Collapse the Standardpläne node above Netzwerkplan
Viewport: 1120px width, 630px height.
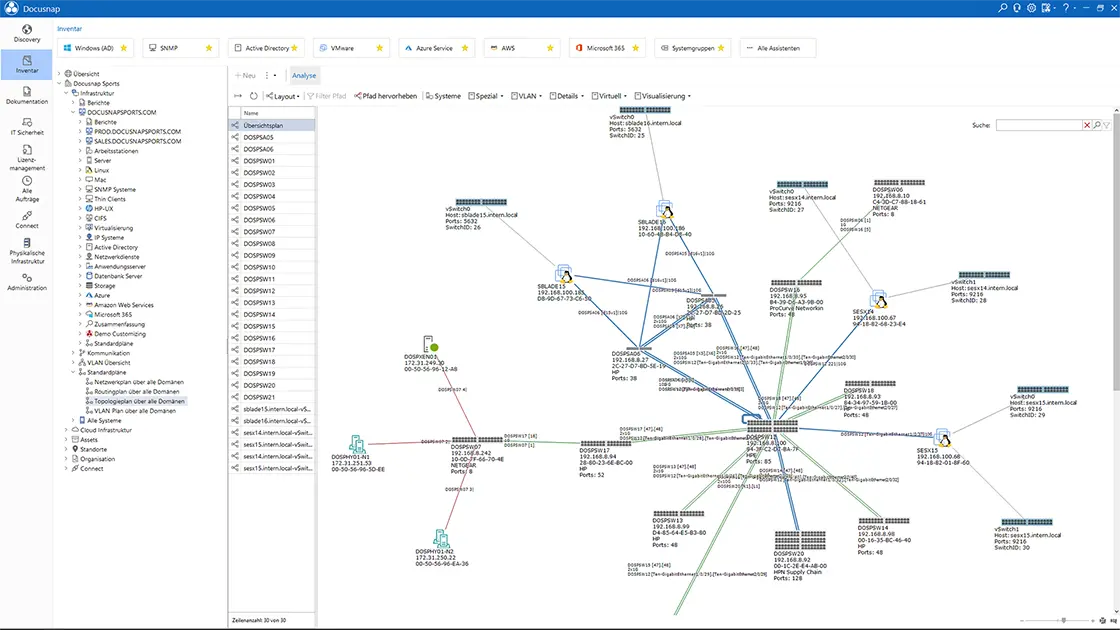coord(73,372)
